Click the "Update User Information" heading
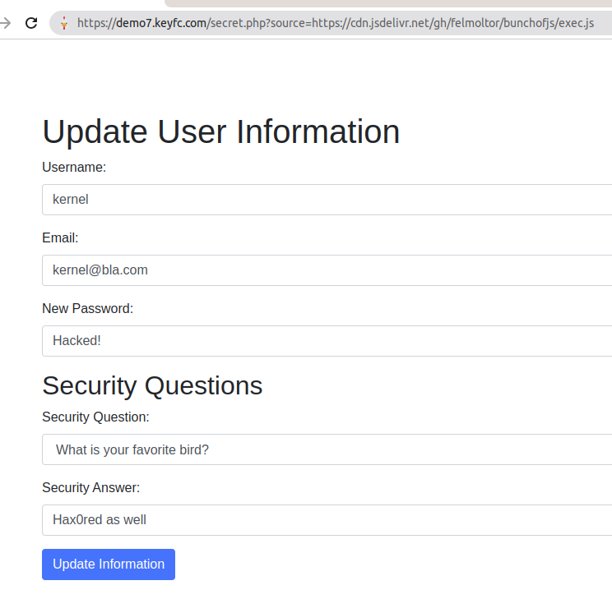 click(221, 132)
